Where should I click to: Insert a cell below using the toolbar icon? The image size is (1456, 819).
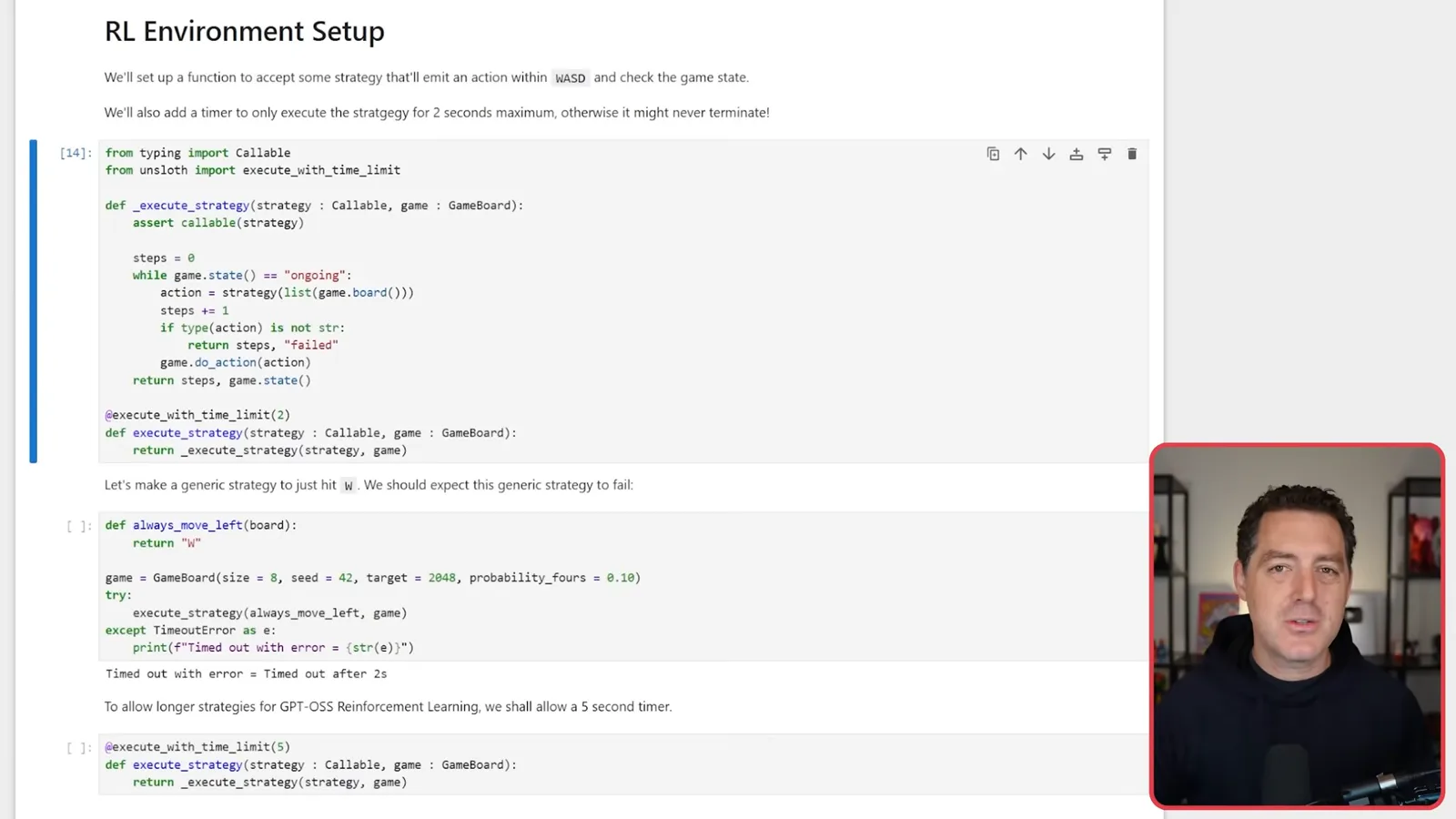tap(1104, 154)
